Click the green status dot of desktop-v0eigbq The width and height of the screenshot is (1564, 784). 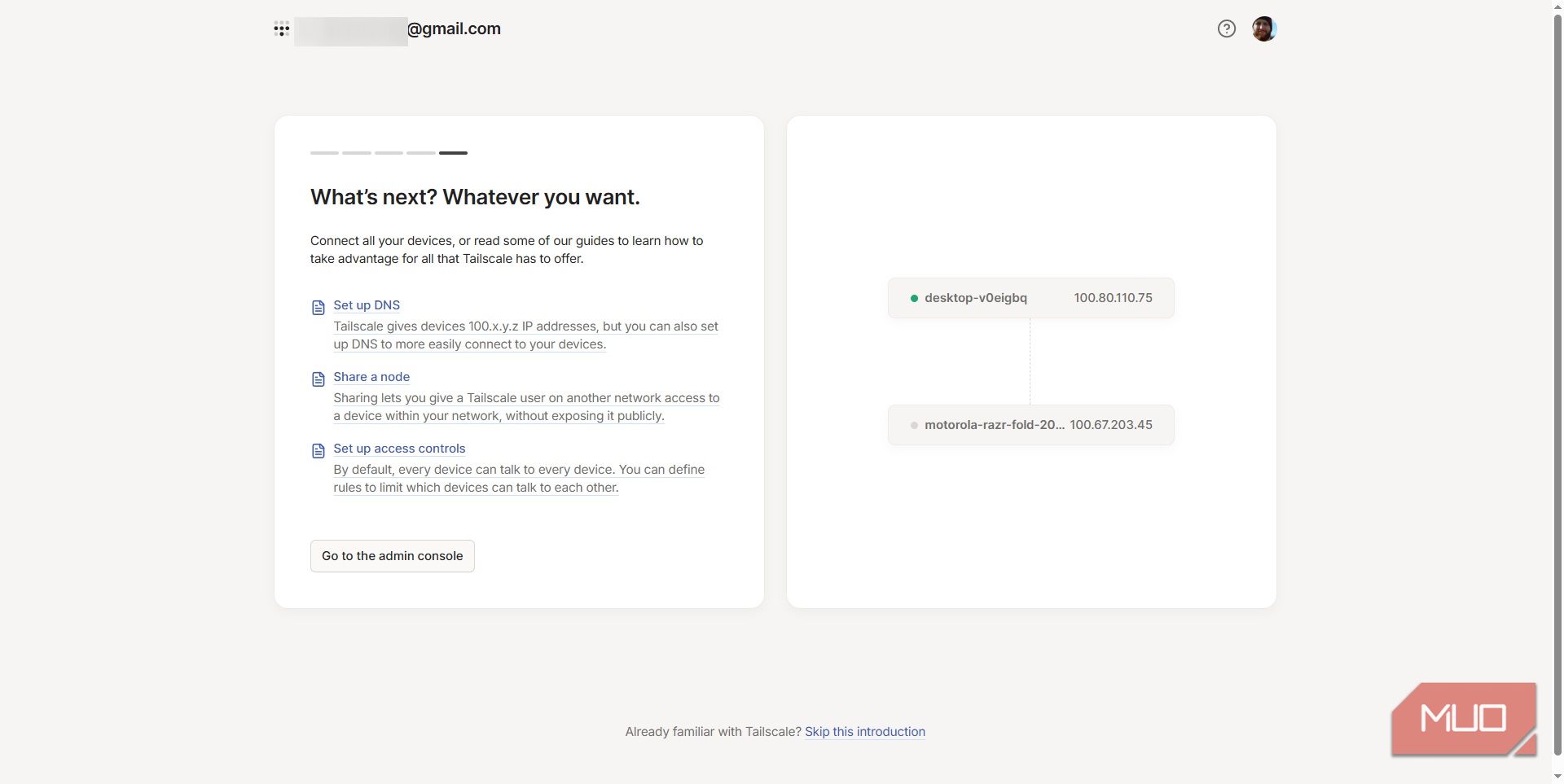pyautogui.click(x=914, y=298)
